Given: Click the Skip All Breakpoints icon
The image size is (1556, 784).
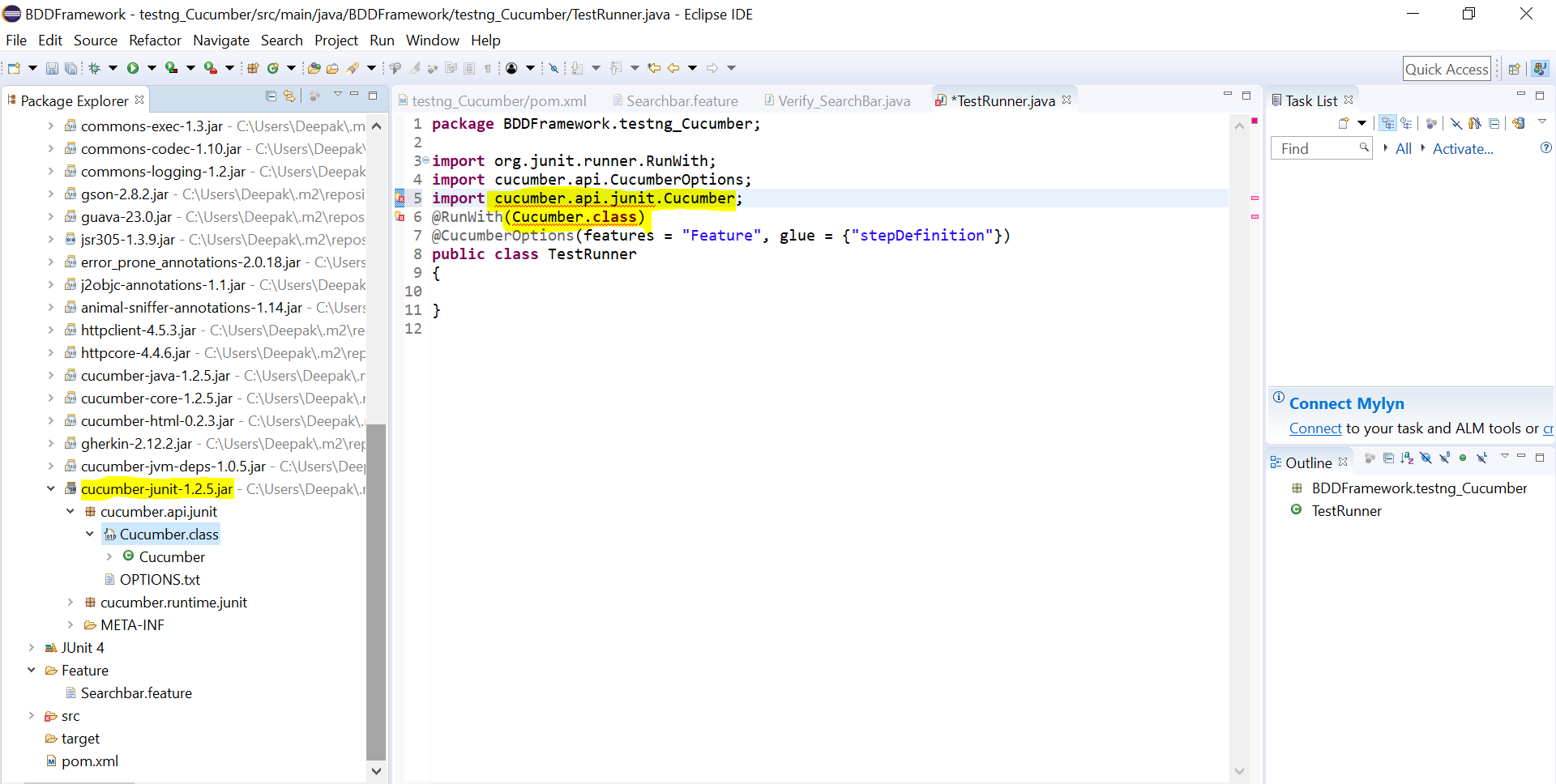Looking at the screenshot, I should pyautogui.click(x=554, y=68).
